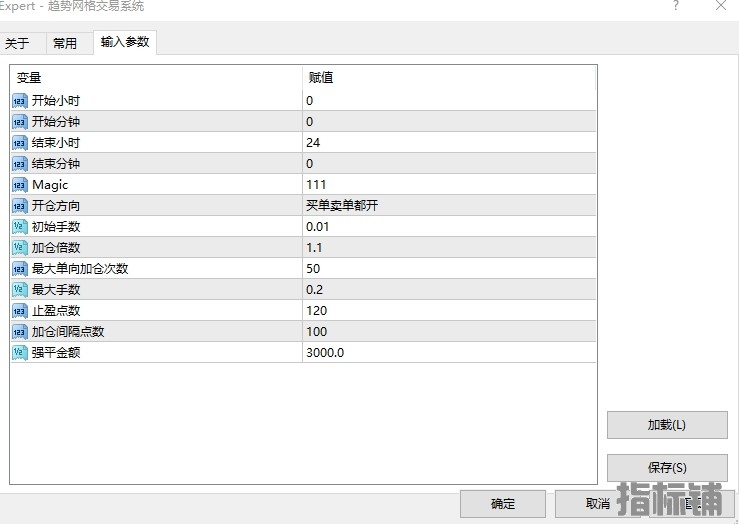Edit the 止盈点数 value 120
Viewport: 739px width, 524px height.
tap(449, 311)
